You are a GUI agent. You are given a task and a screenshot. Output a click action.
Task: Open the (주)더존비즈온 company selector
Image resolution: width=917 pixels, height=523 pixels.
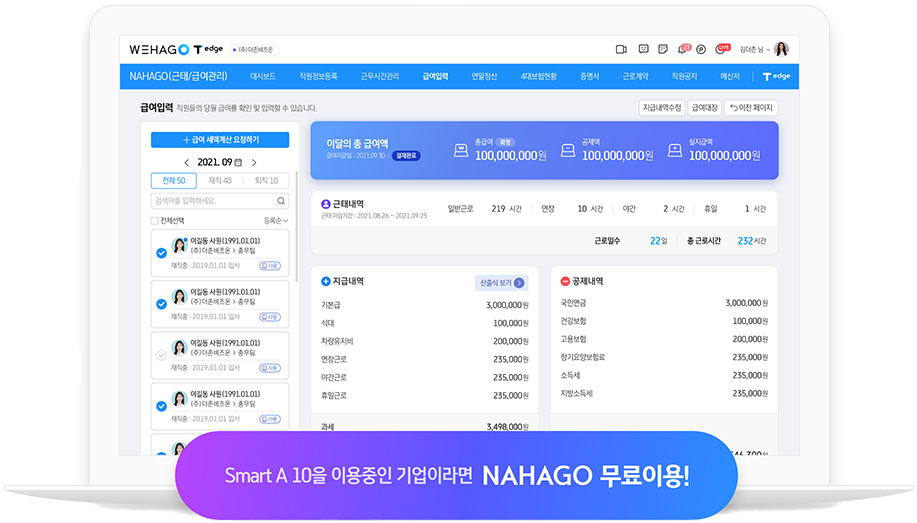coord(254,50)
